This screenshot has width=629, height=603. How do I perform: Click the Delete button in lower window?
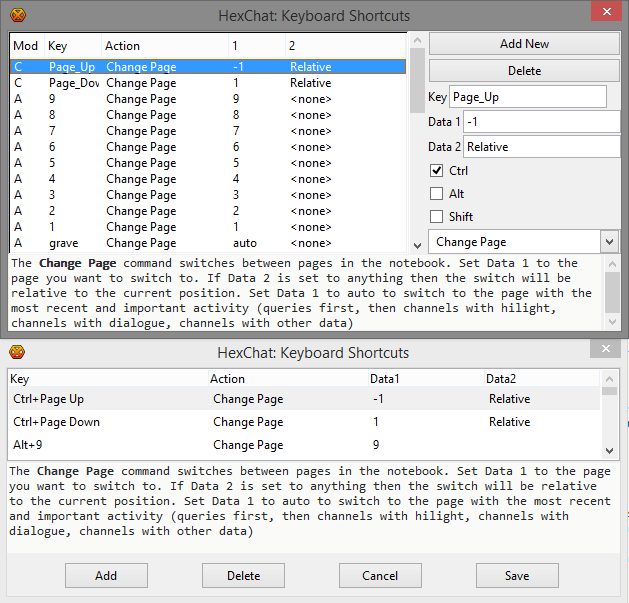(x=243, y=575)
